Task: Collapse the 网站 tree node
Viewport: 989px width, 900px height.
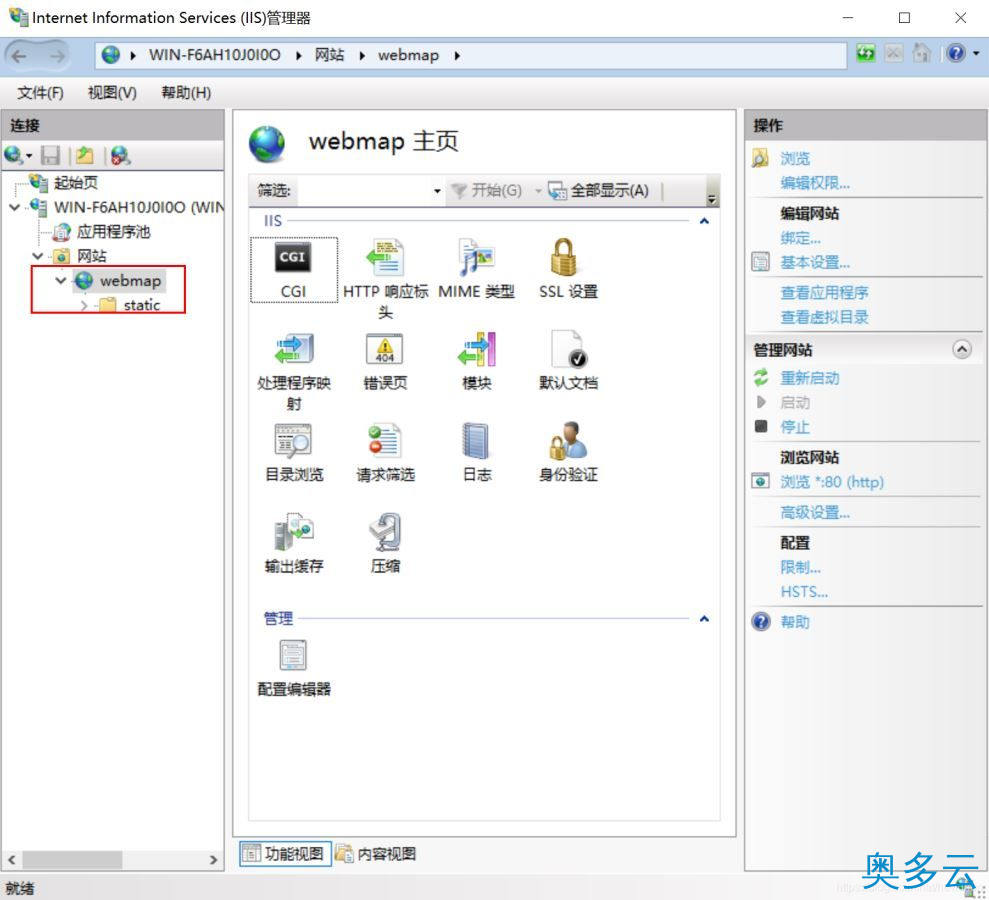Action: tap(38, 256)
